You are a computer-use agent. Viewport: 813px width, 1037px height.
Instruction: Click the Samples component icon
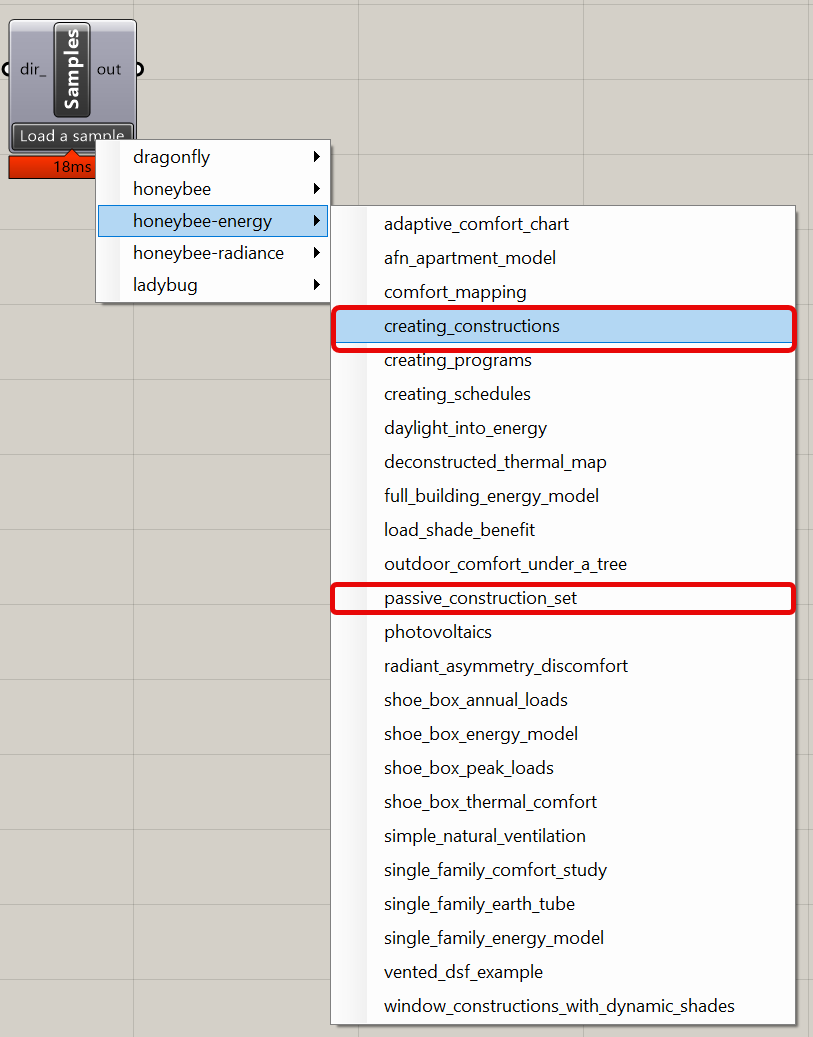pos(72,69)
